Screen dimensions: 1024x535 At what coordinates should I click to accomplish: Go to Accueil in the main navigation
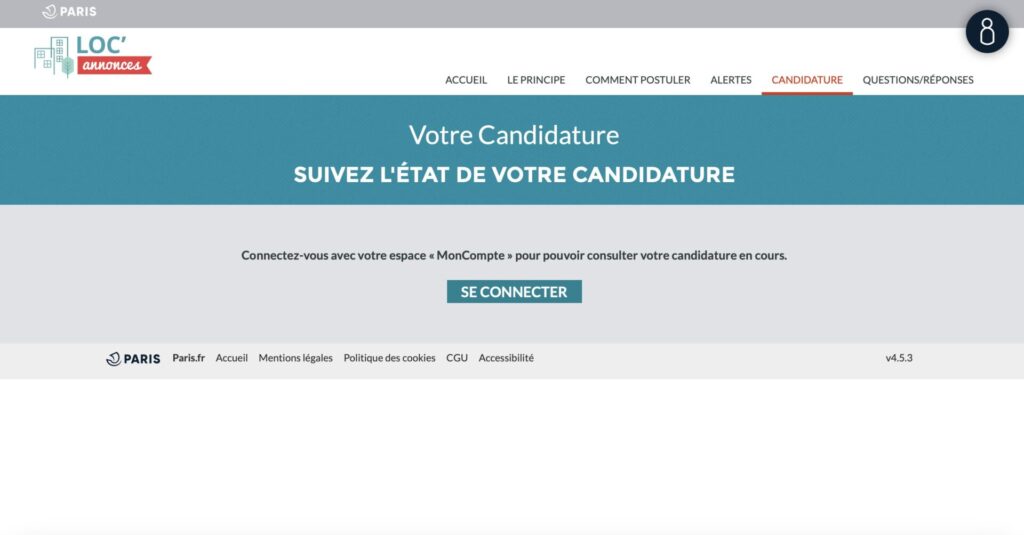(x=466, y=80)
